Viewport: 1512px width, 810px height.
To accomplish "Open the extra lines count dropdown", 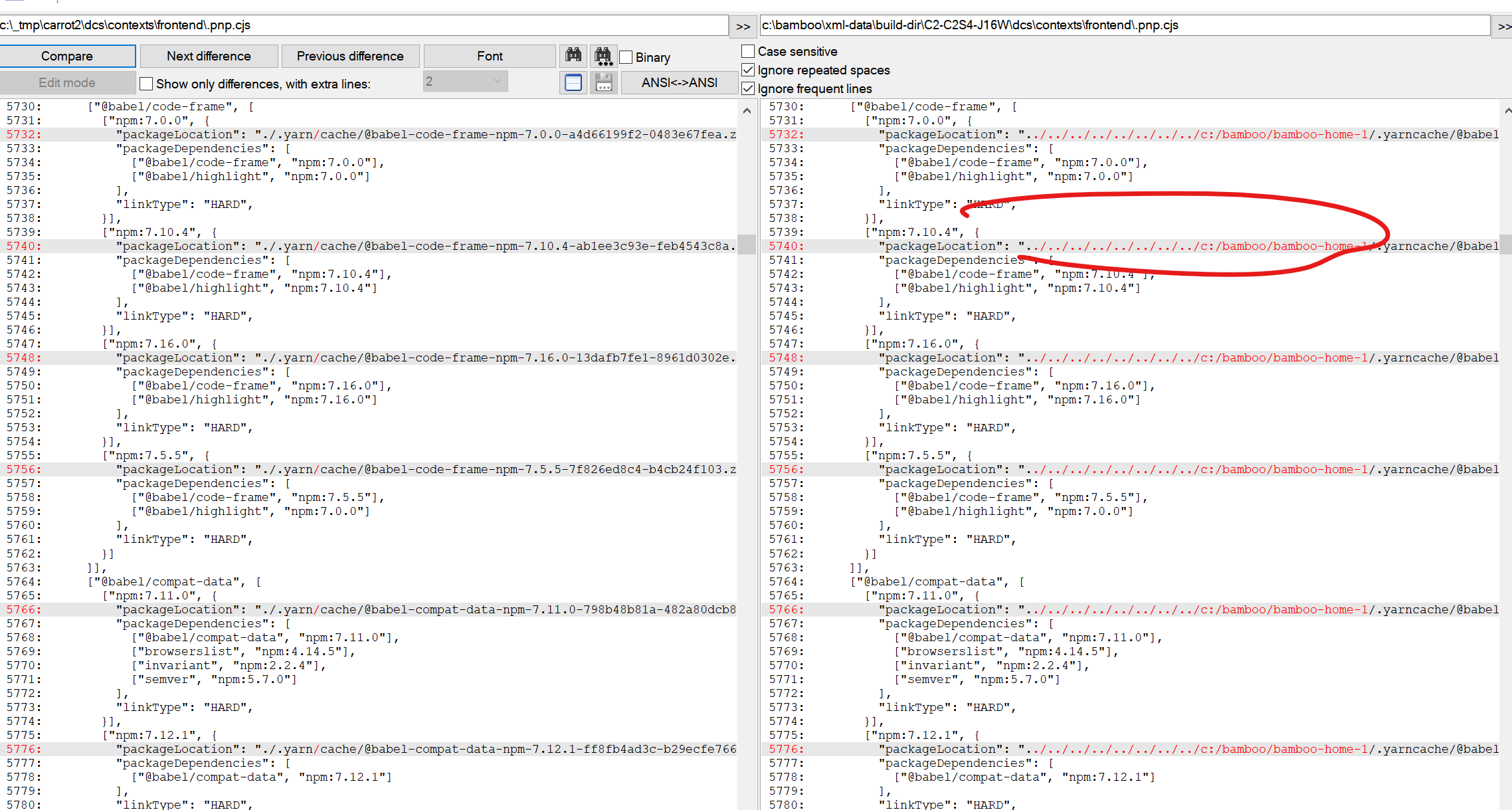I will (x=497, y=80).
